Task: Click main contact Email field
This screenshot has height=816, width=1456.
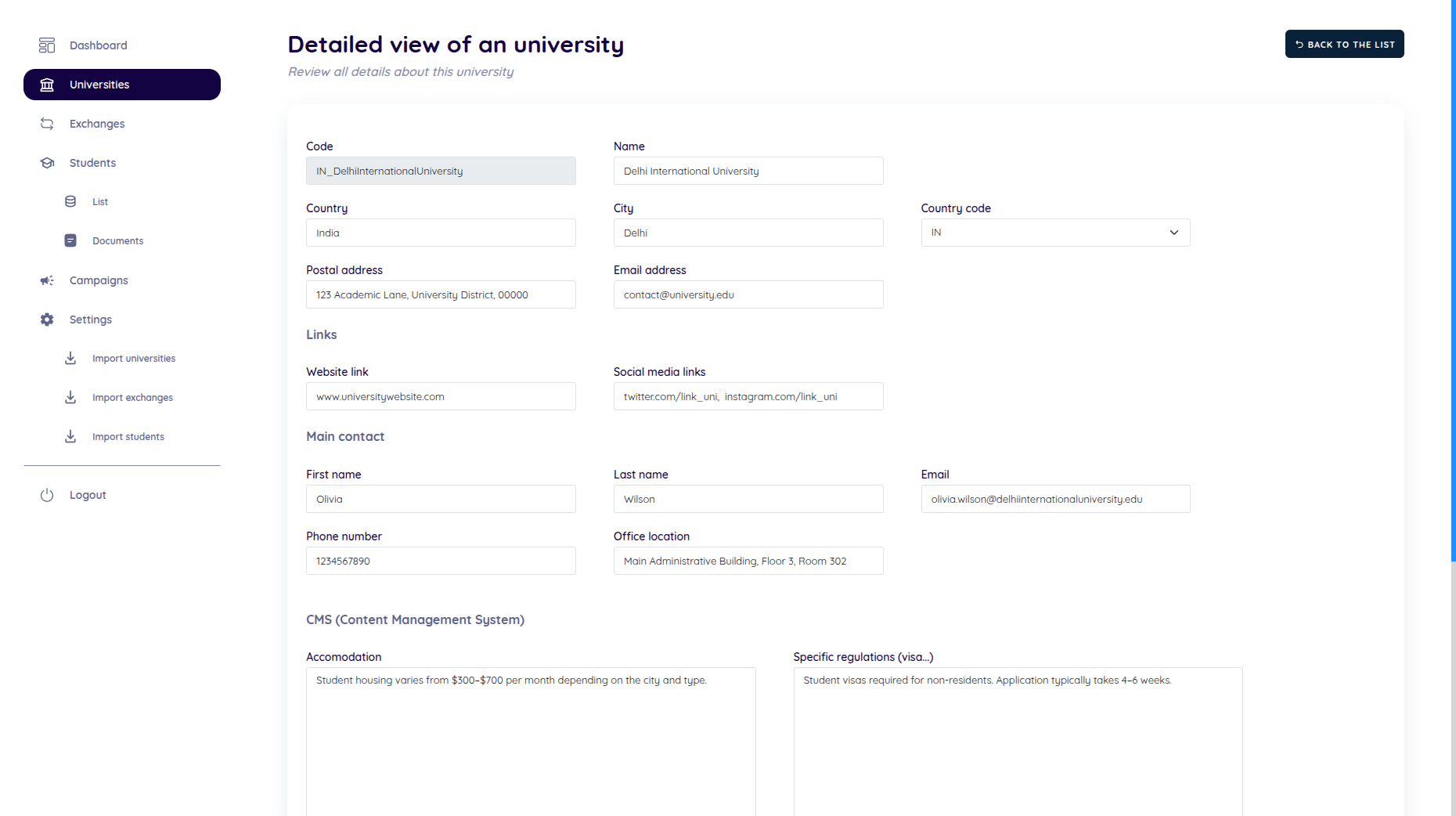Action: point(1055,499)
